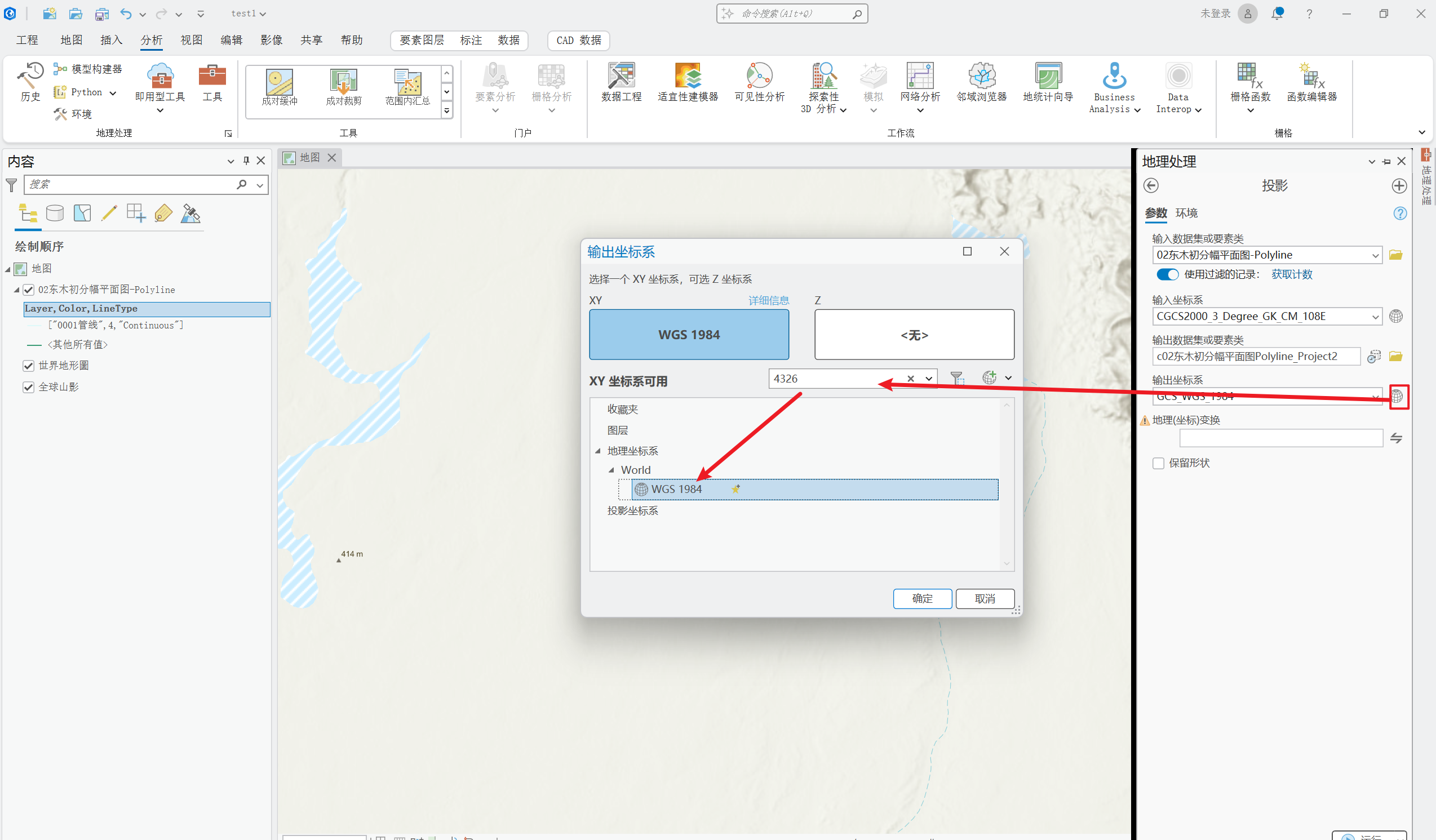Check the 保留形状 checkbox
The image size is (1436, 840).
coord(1158,463)
